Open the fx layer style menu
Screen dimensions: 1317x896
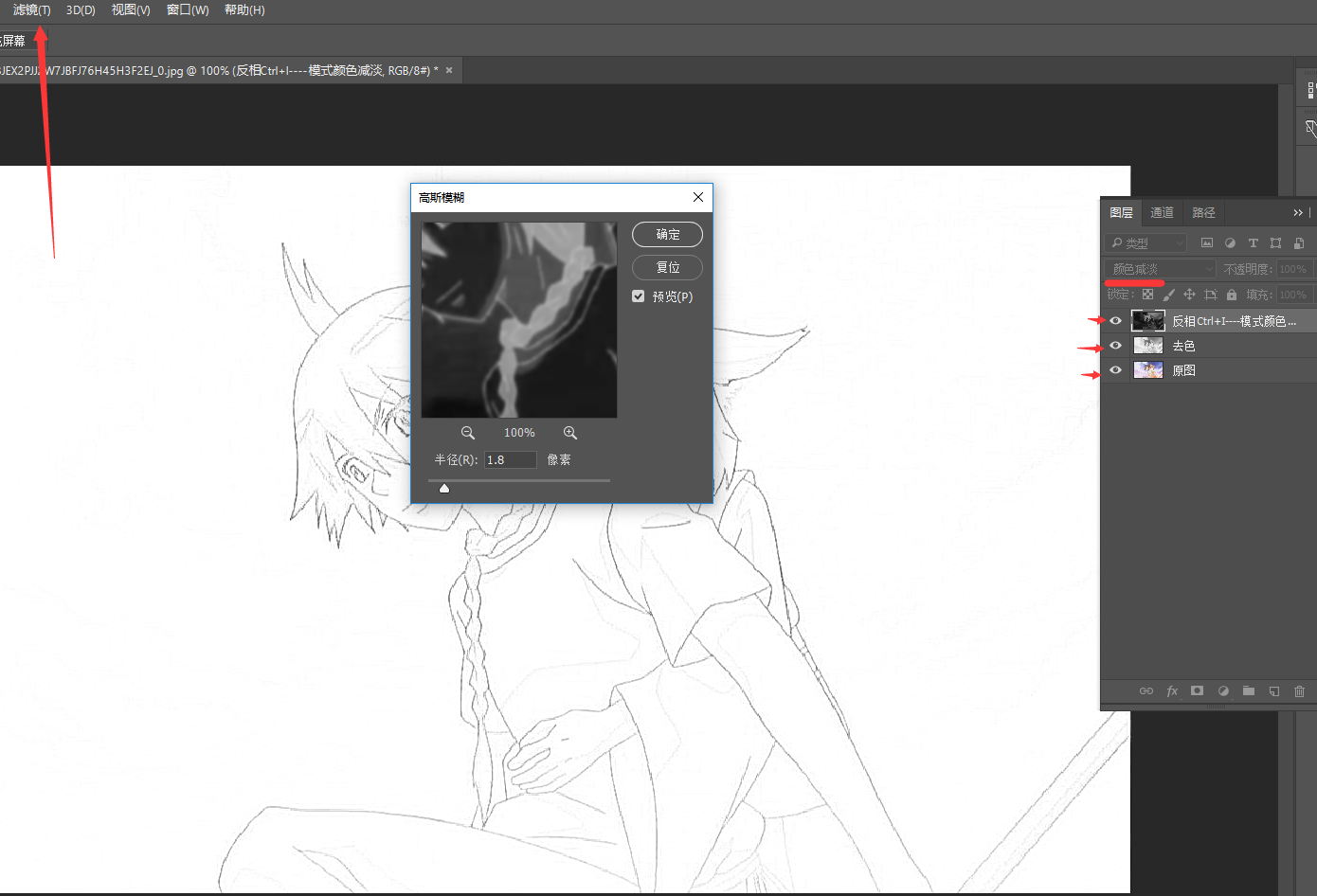click(1172, 691)
